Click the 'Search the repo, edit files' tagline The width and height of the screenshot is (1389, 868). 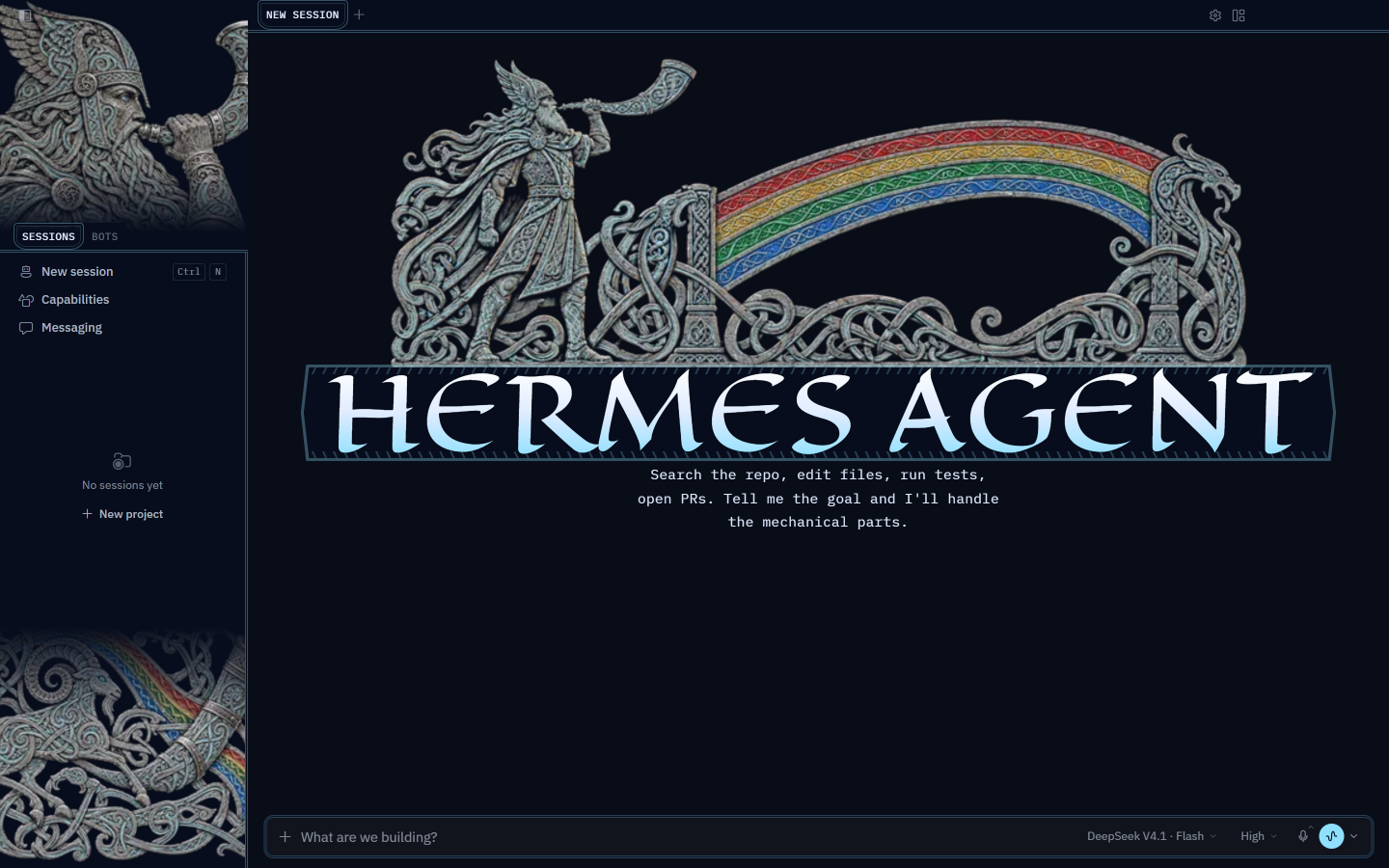818,499
